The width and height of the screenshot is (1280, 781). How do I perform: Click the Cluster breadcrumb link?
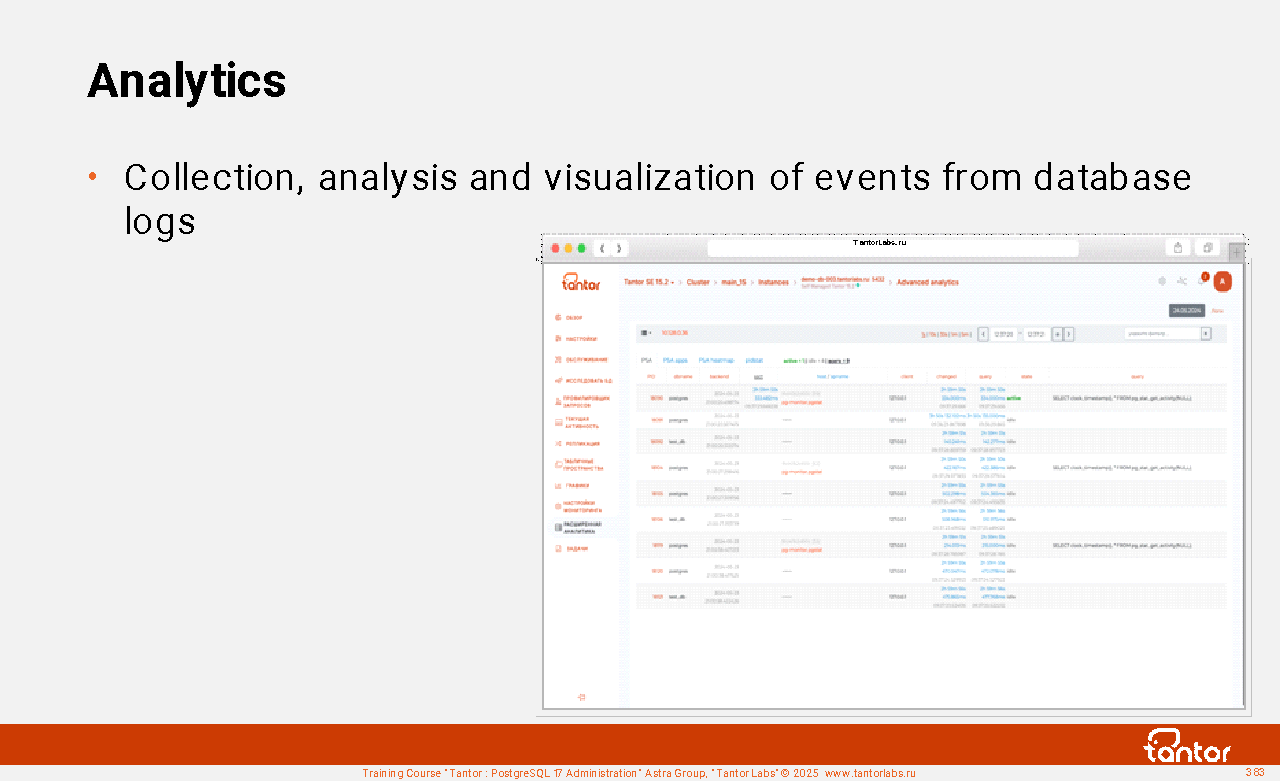698,282
